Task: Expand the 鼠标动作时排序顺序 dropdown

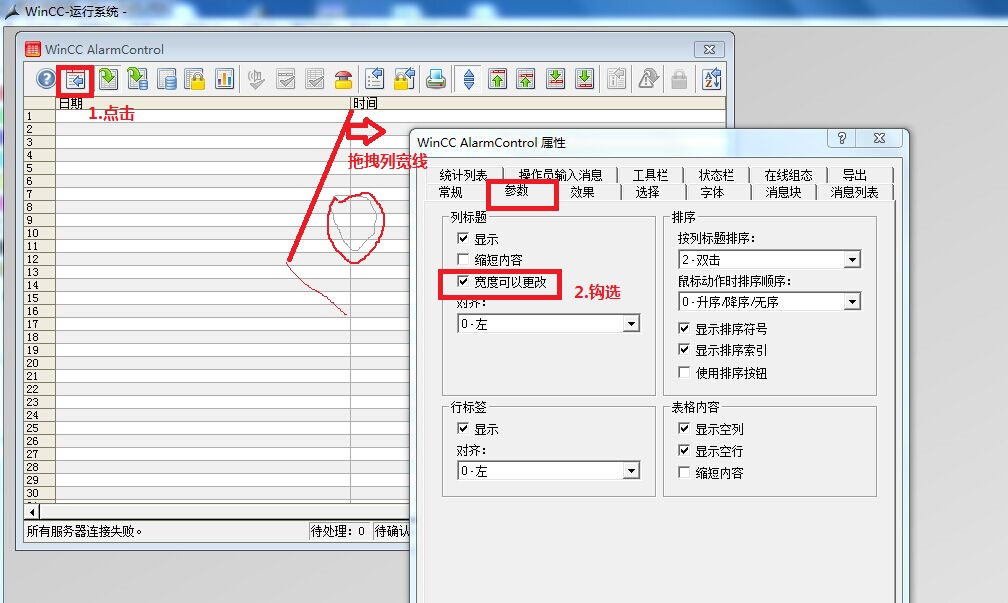Action: tap(853, 301)
